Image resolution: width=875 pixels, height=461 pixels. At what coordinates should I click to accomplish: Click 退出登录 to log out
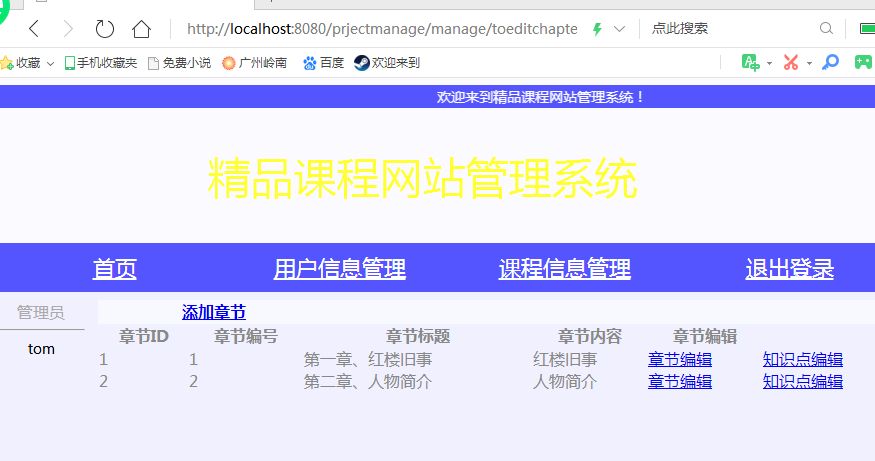coord(790,269)
